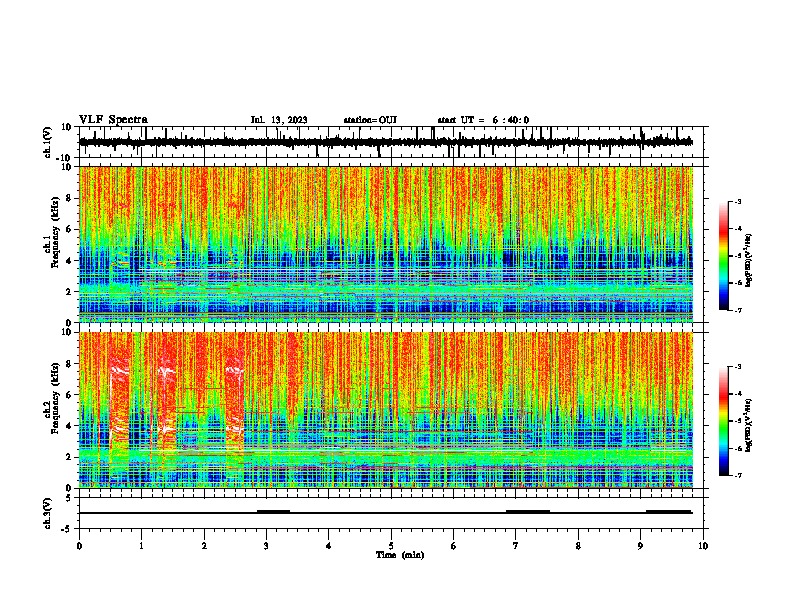Click the ch.1 spectrogram color bar
Image resolution: width=792 pixels, height=612 pixels.
[x=723, y=256]
